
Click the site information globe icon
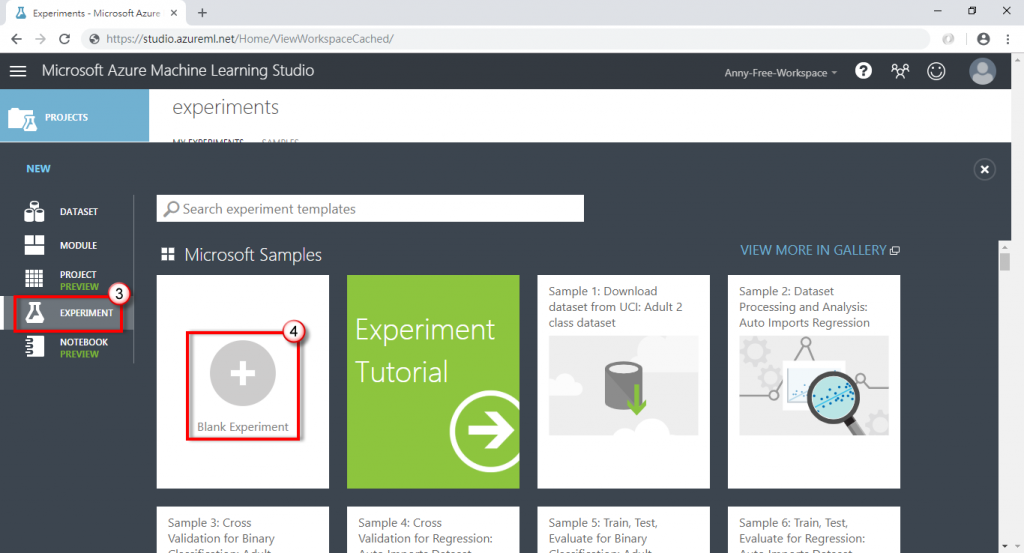pyautogui.click(x=94, y=39)
